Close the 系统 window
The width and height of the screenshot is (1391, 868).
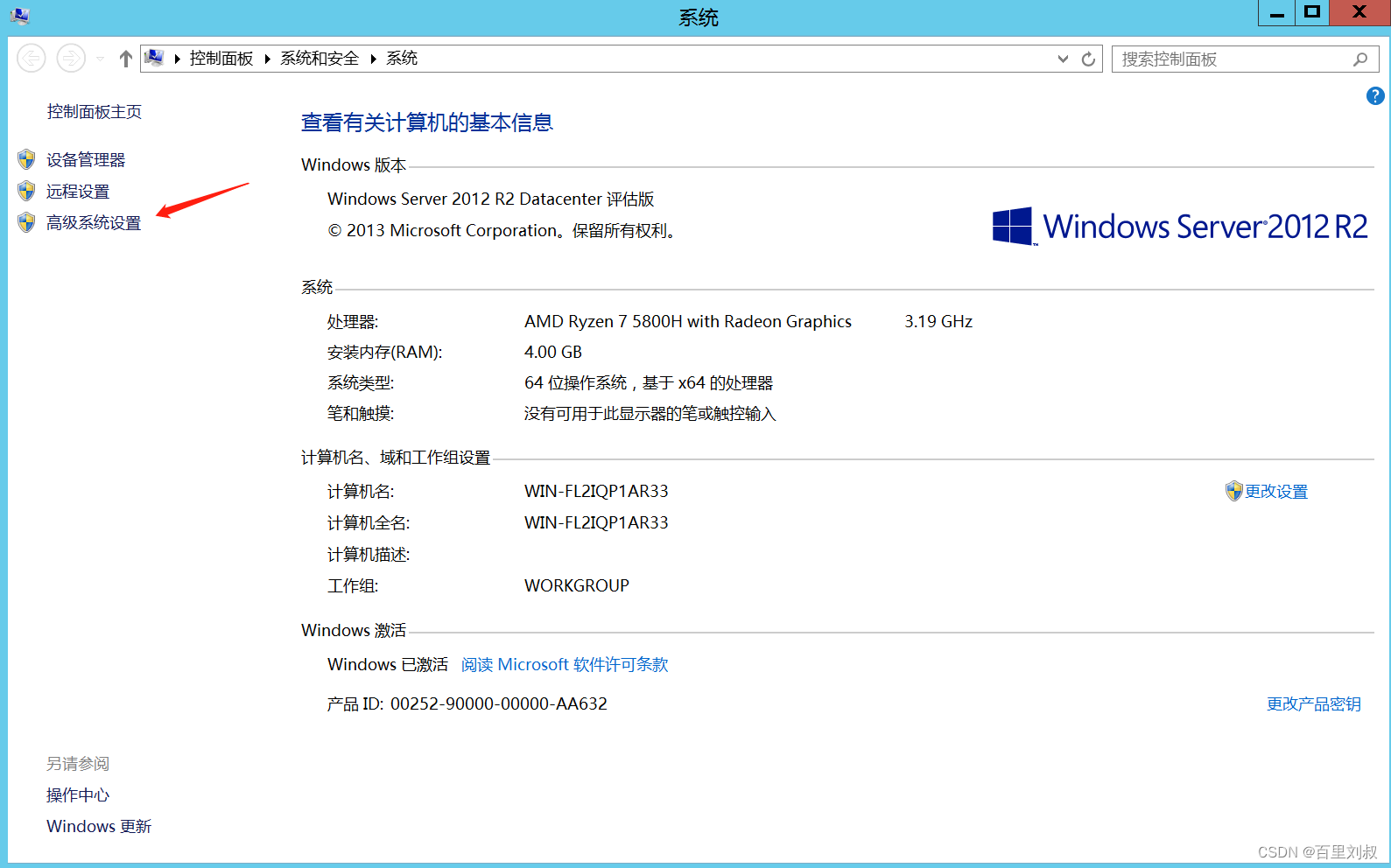coord(1359,13)
